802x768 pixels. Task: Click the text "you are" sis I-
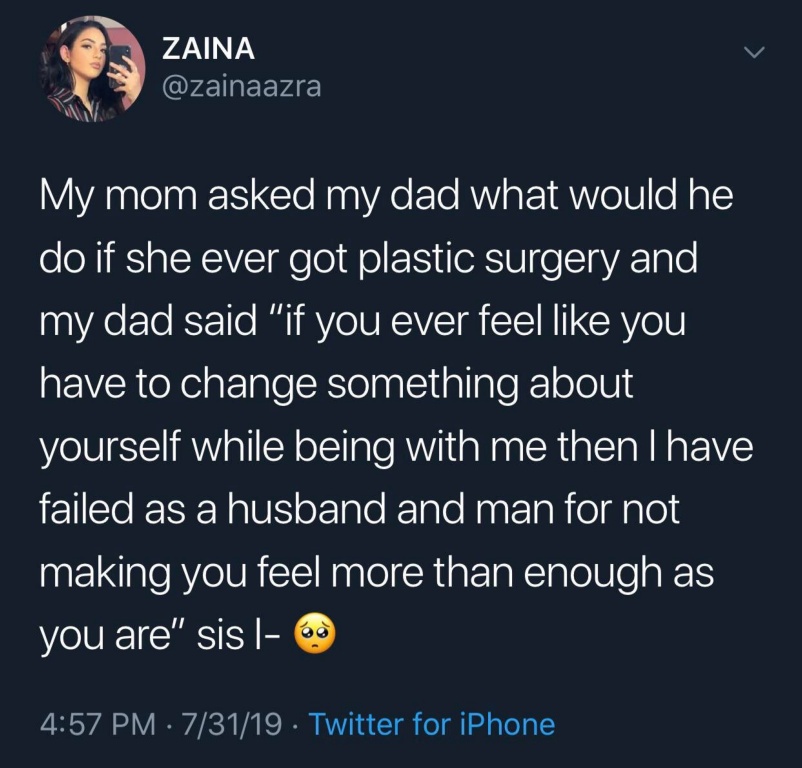(161, 635)
